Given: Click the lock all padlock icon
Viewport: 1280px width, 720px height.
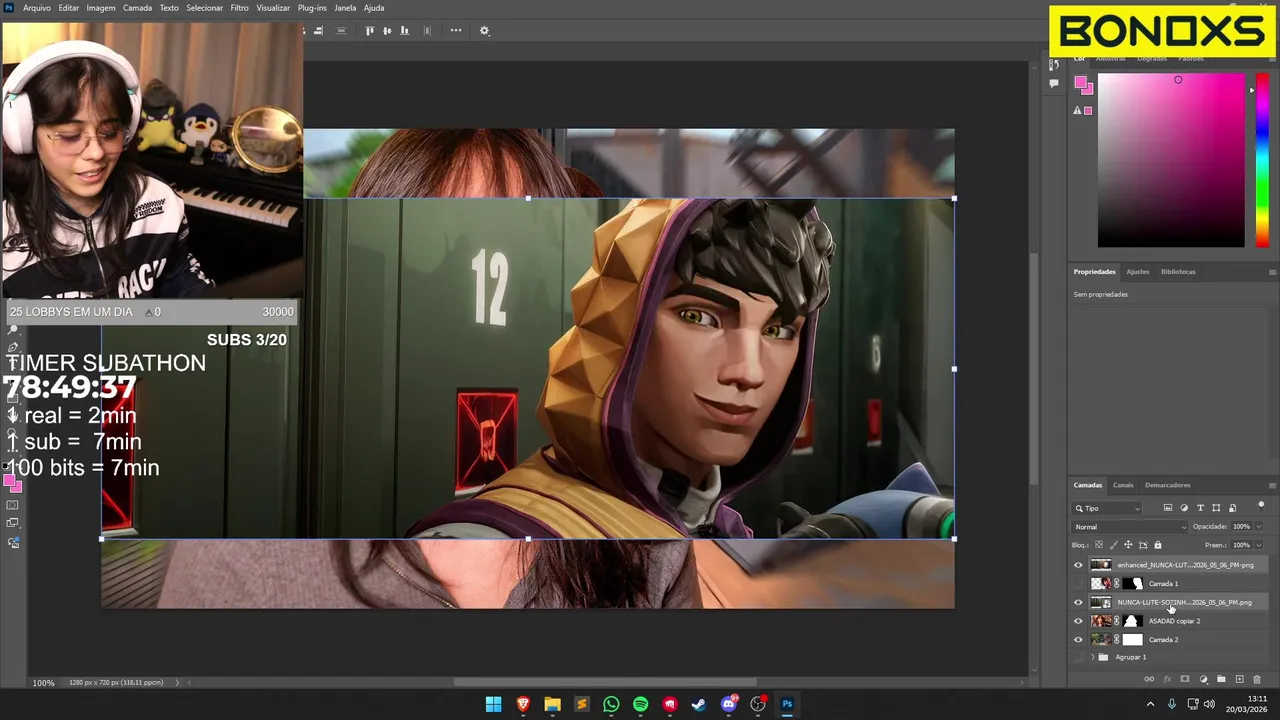Looking at the screenshot, I should (x=1158, y=545).
